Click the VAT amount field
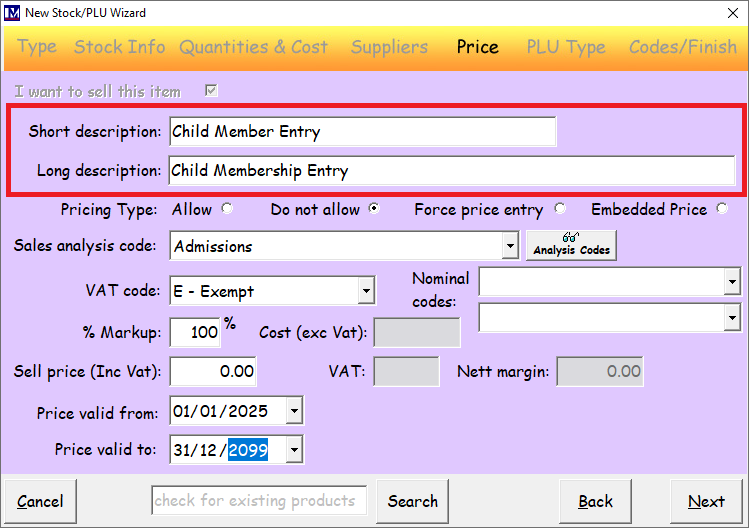The image size is (754, 531). 406,371
